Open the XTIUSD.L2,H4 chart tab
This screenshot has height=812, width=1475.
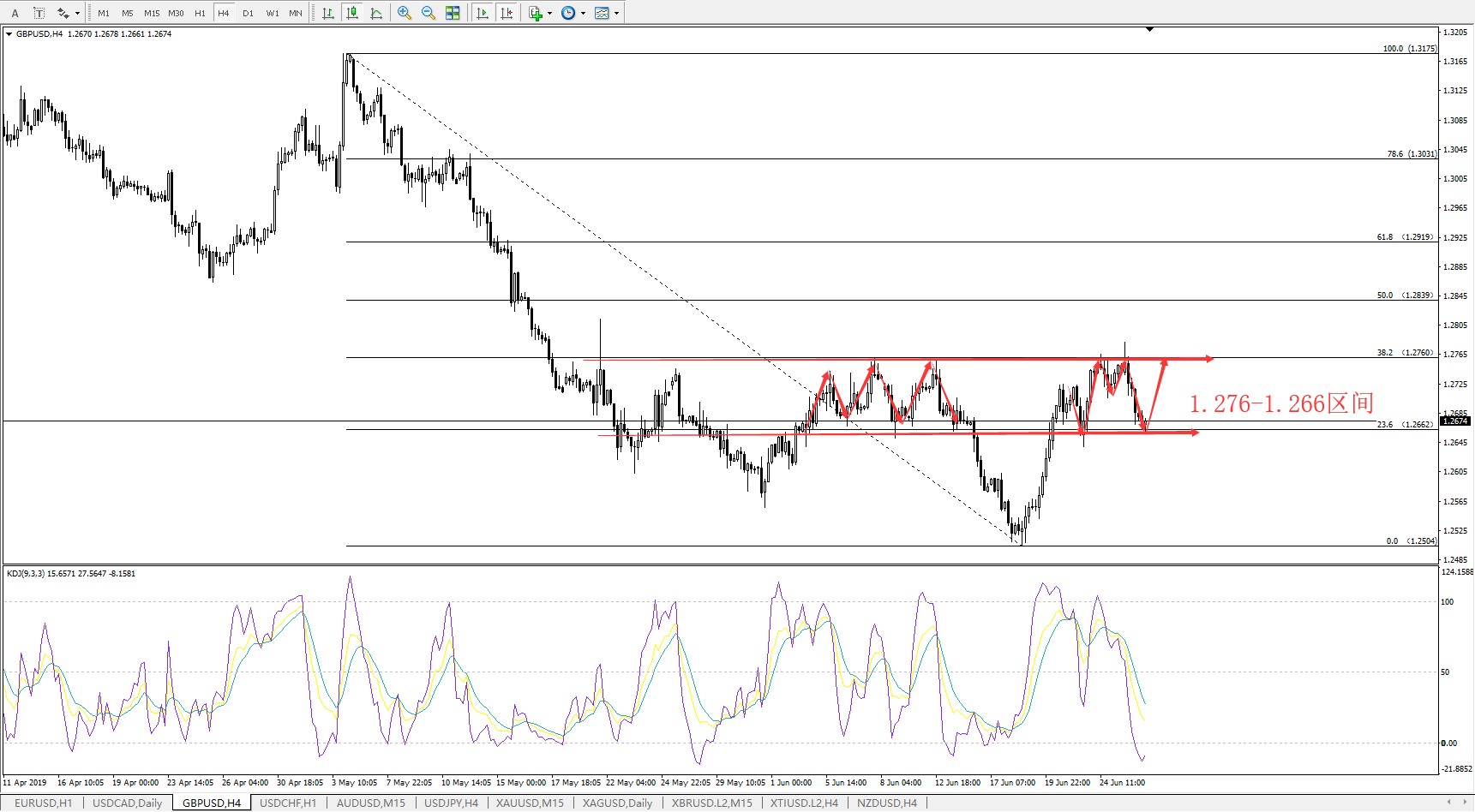tap(804, 803)
